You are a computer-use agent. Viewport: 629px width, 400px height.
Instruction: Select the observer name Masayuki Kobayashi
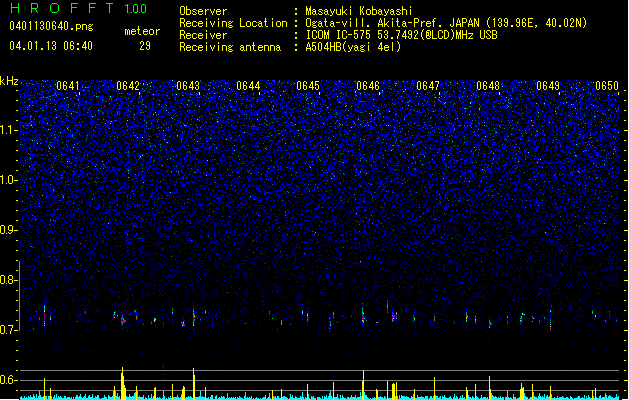point(359,11)
